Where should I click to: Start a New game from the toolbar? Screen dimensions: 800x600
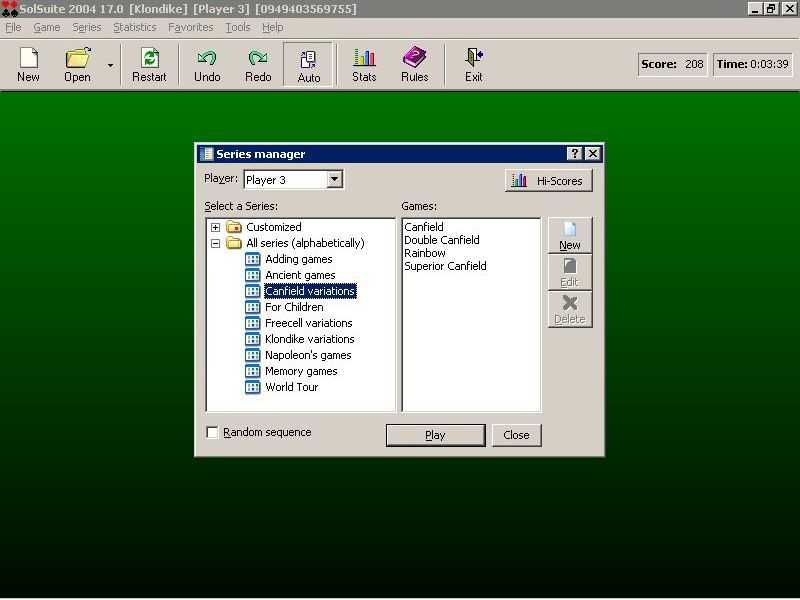[28, 65]
